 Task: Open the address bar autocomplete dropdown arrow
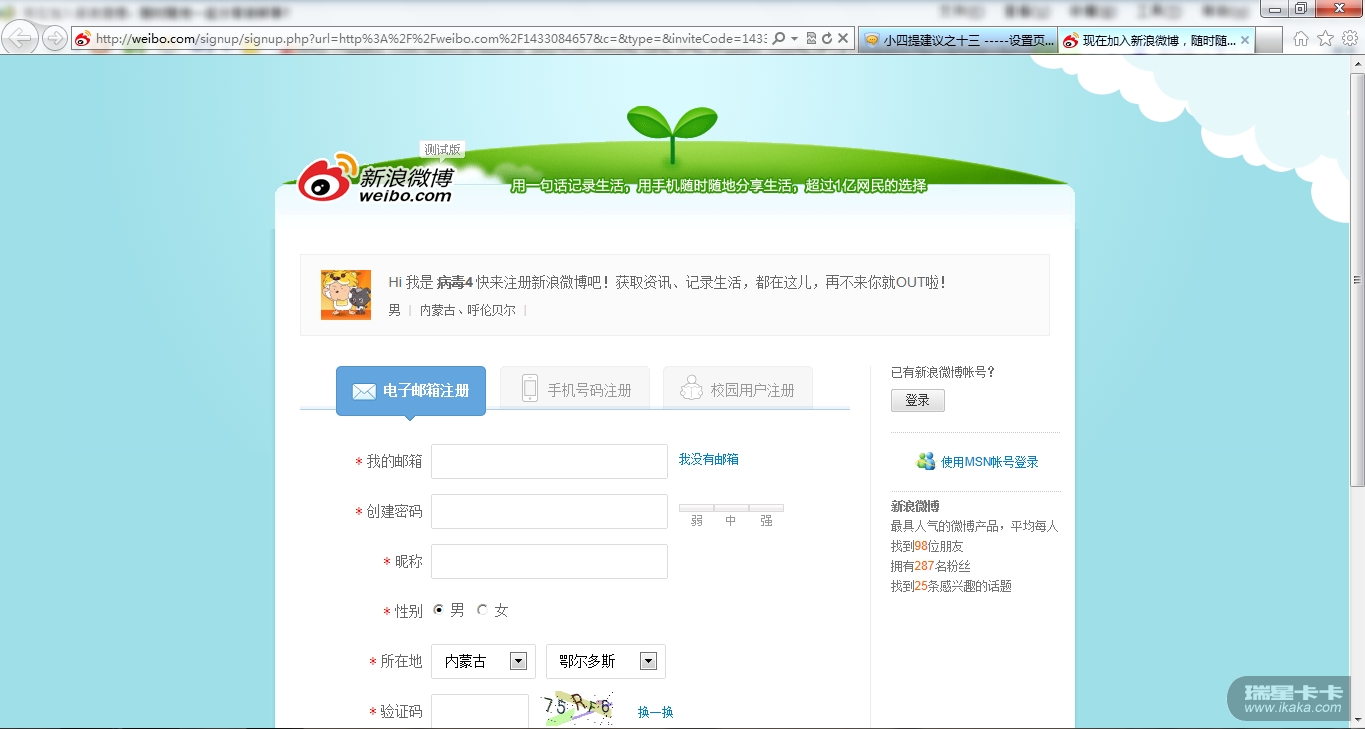(x=794, y=39)
